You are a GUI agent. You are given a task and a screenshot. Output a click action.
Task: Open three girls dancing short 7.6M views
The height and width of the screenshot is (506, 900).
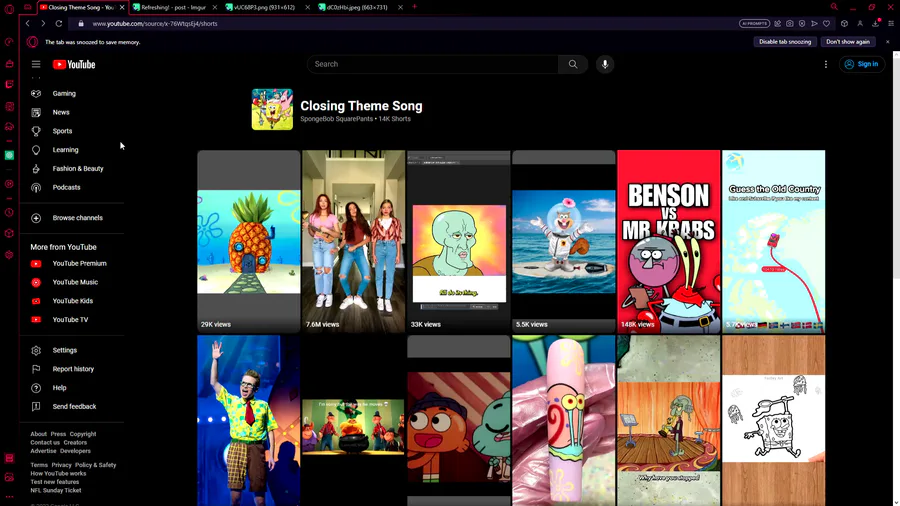click(x=354, y=242)
